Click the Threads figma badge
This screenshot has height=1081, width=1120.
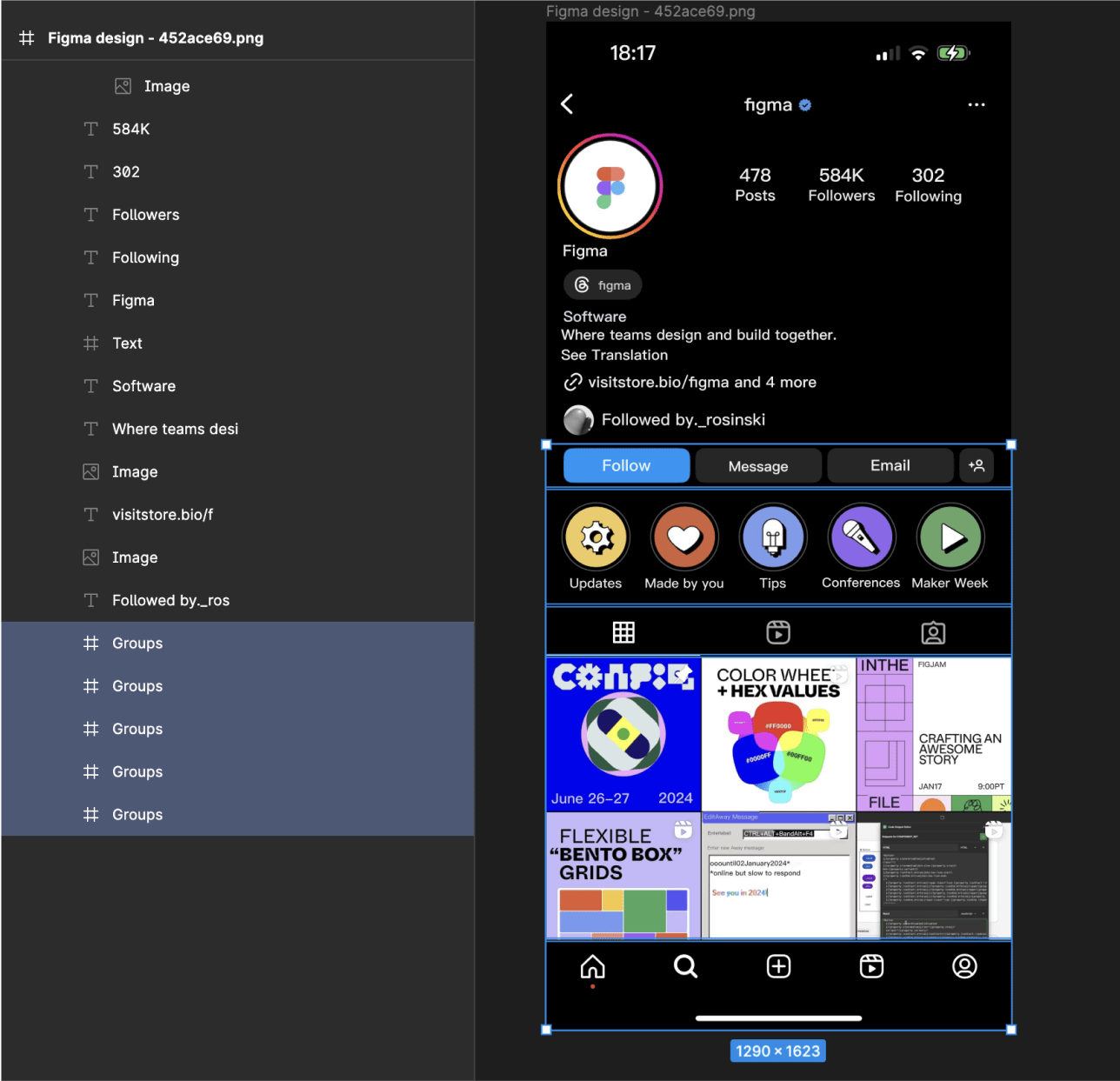click(603, 285)
